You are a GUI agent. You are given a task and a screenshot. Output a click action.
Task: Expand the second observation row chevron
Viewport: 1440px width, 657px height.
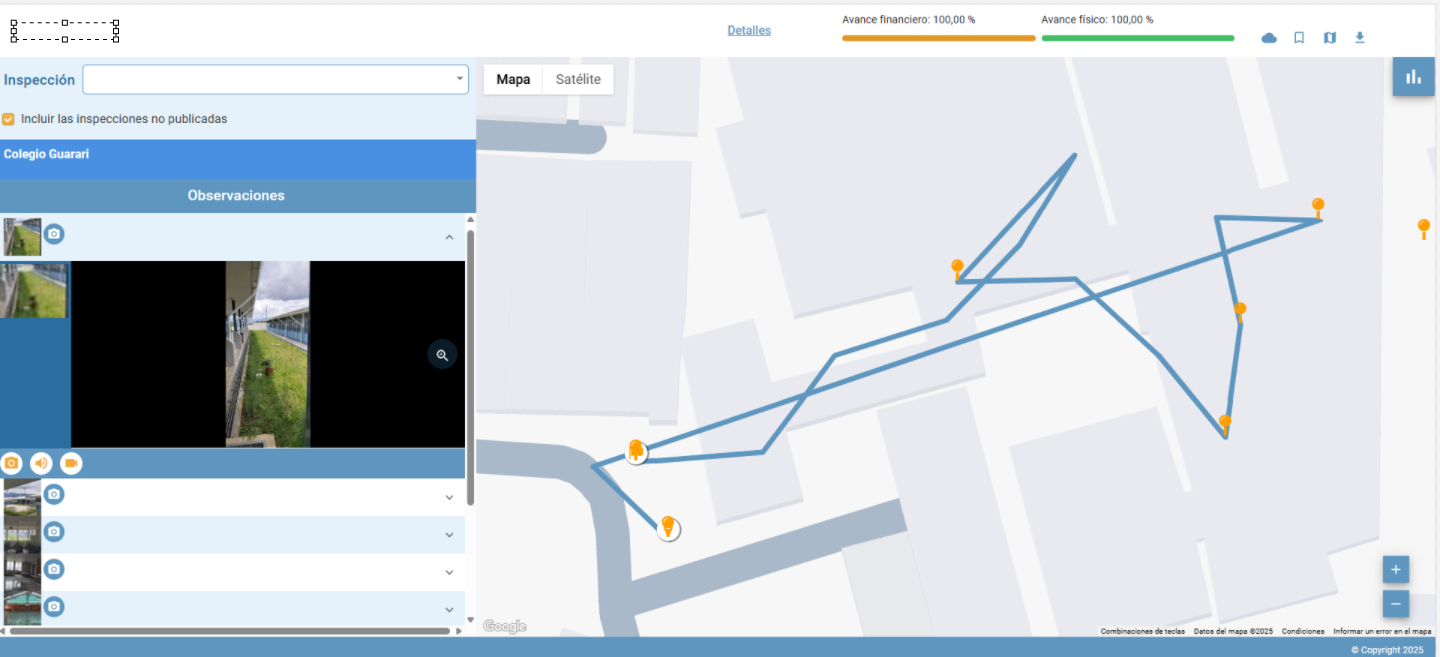(449, 497)
